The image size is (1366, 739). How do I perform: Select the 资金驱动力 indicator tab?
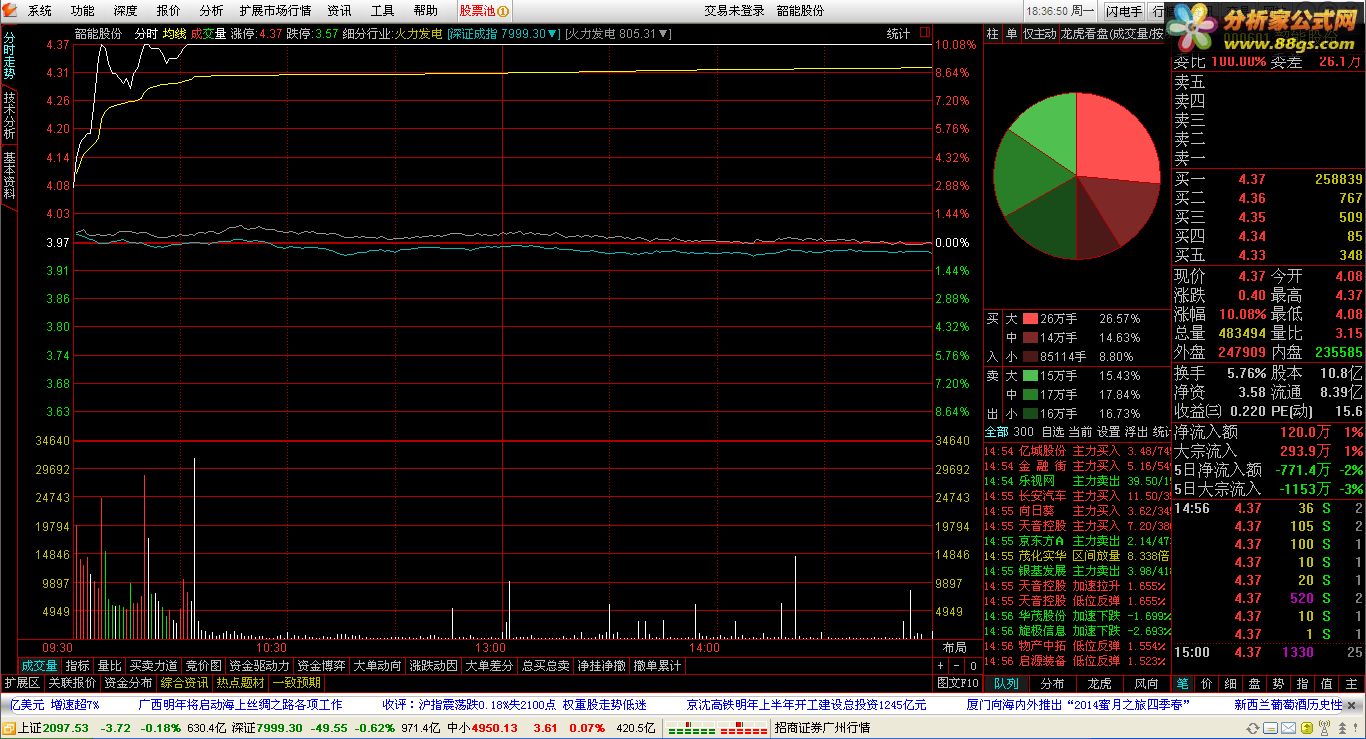(259, 666)
